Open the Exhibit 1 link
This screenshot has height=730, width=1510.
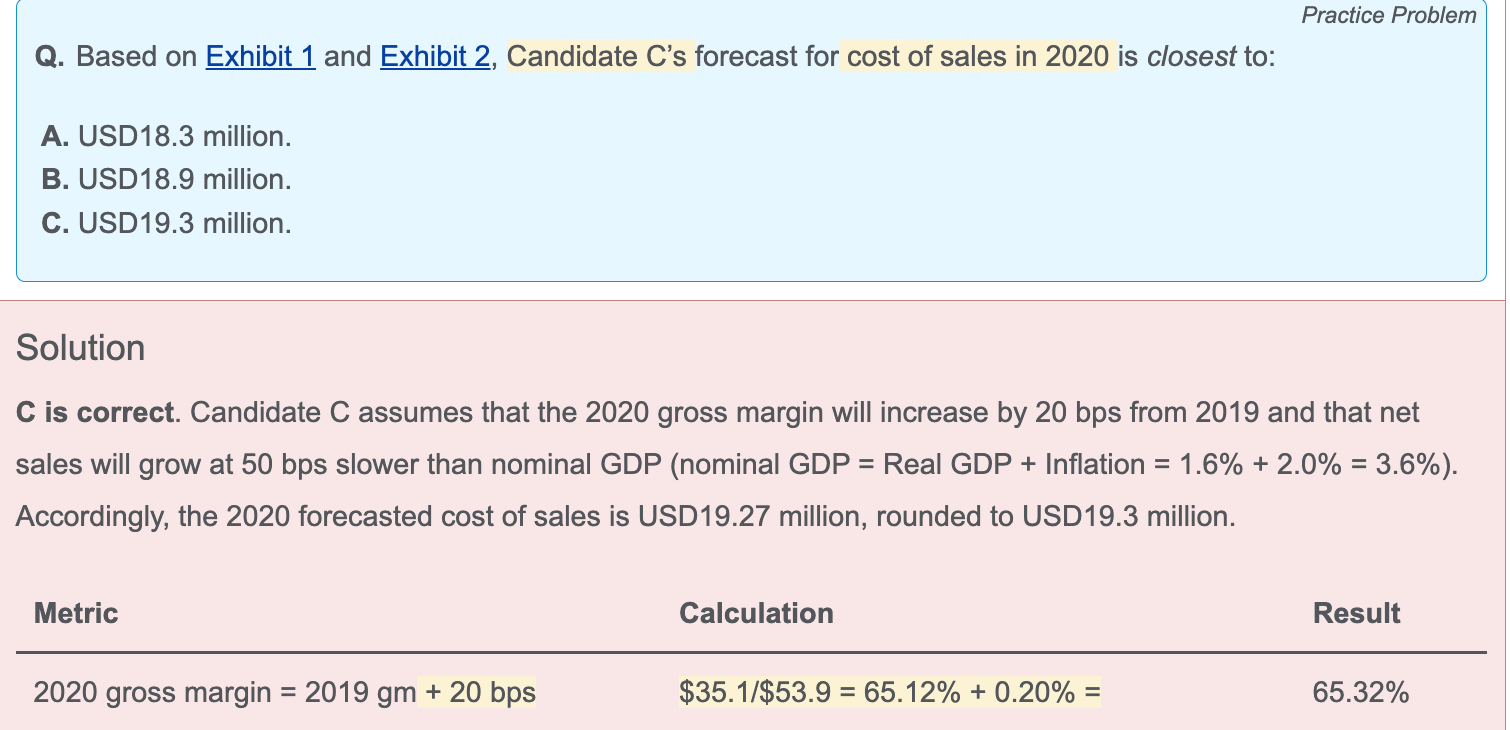260,57
